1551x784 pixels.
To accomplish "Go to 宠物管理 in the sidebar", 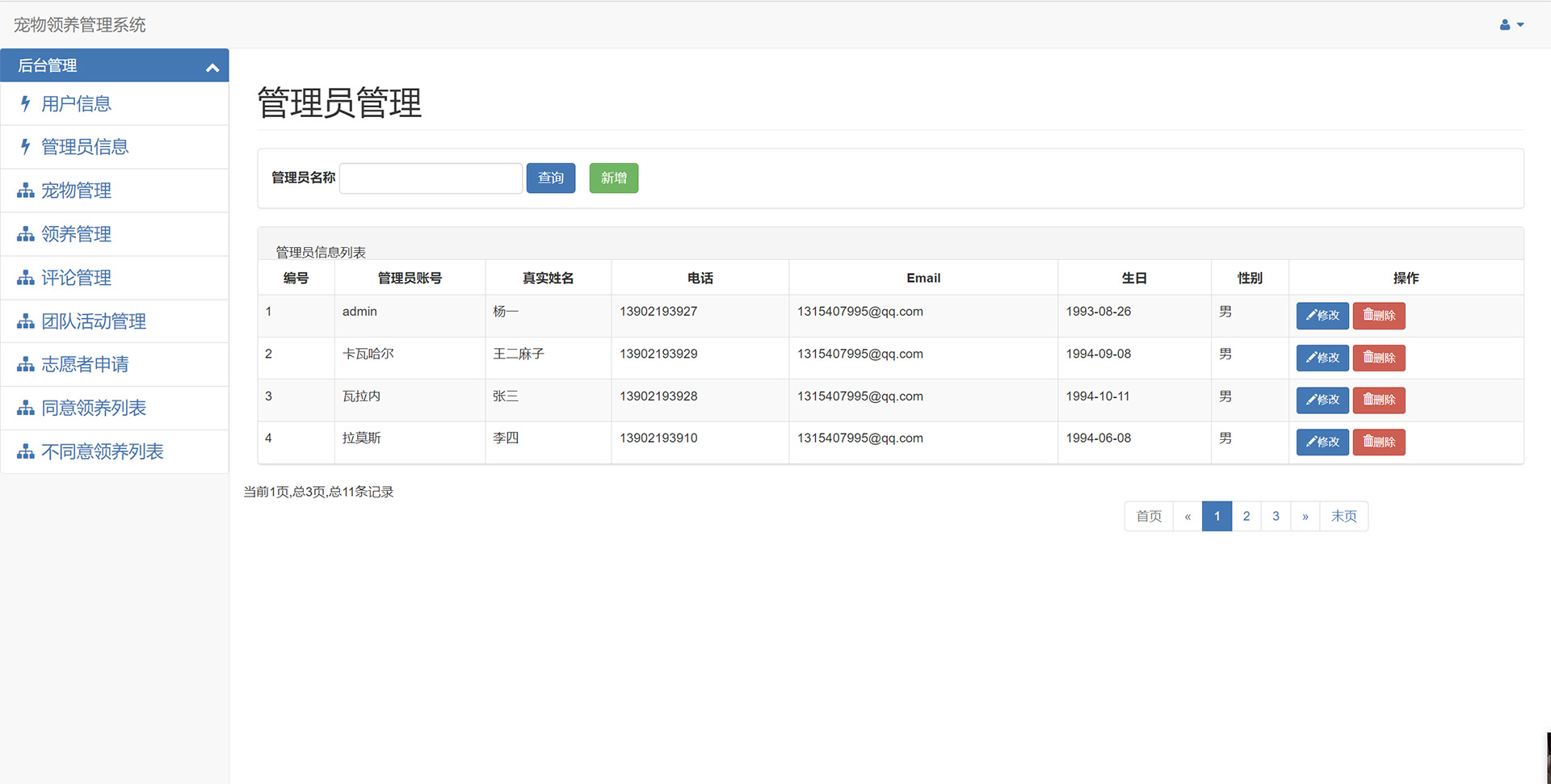I will (x=115, y=191).
